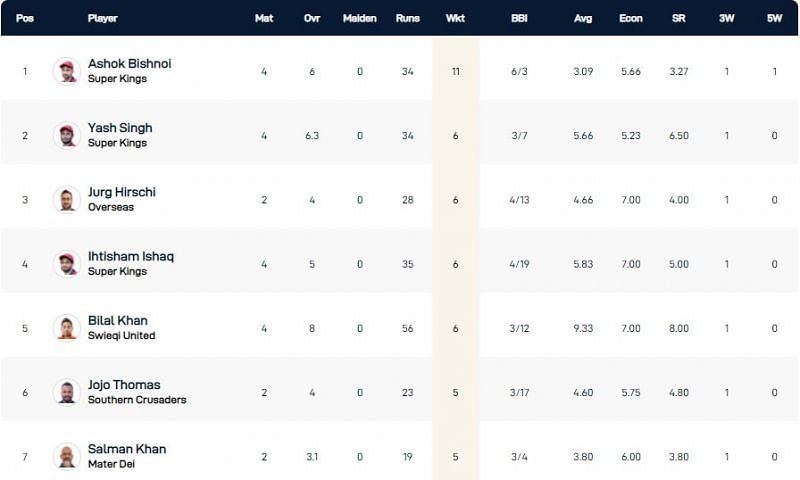Open Ashok Bishnoi's player profile link
800x480 pixels.
(129, 64)
